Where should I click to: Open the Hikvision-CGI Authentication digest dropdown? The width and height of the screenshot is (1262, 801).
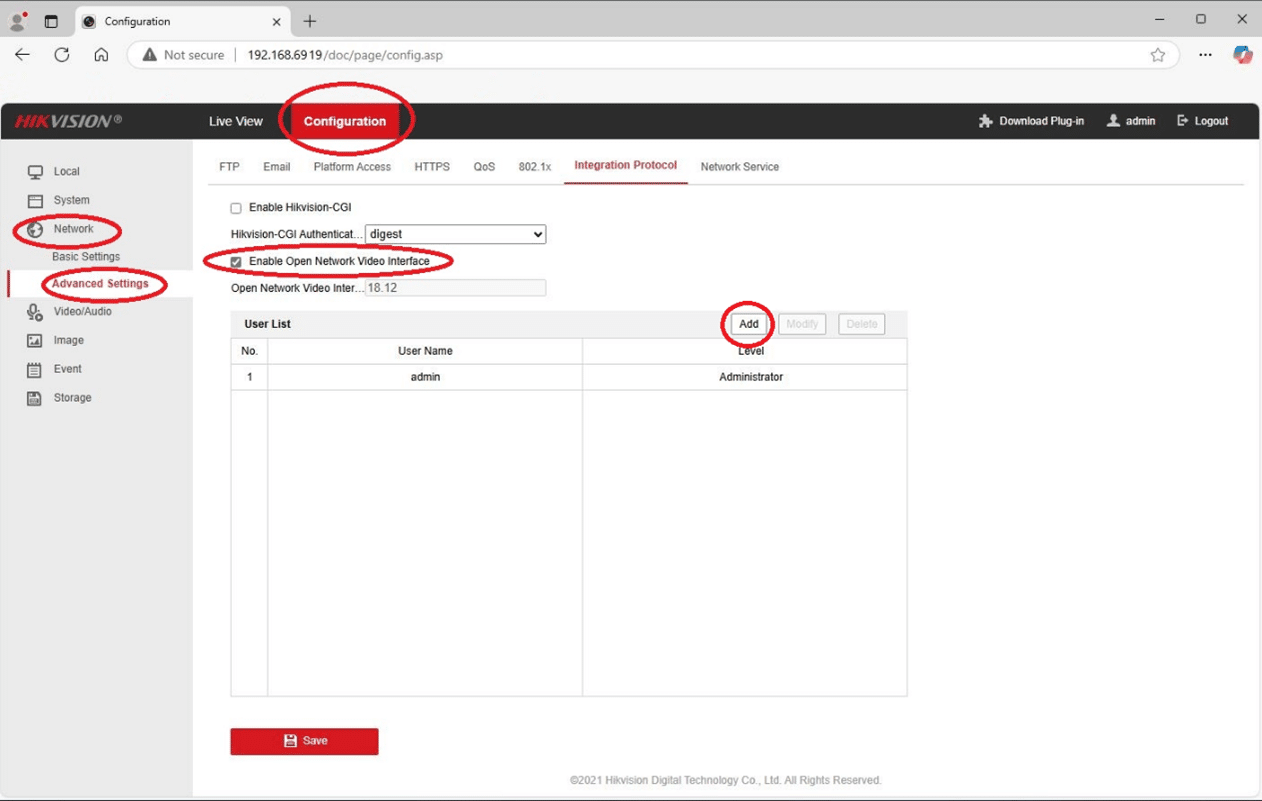tap(455, 234)
